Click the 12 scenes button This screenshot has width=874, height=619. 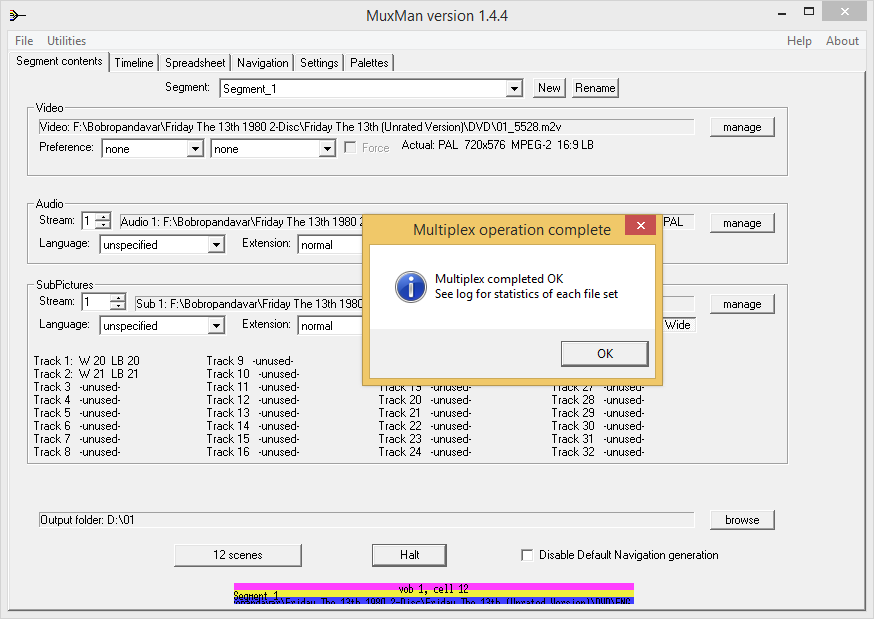click(x=237, y=555)
